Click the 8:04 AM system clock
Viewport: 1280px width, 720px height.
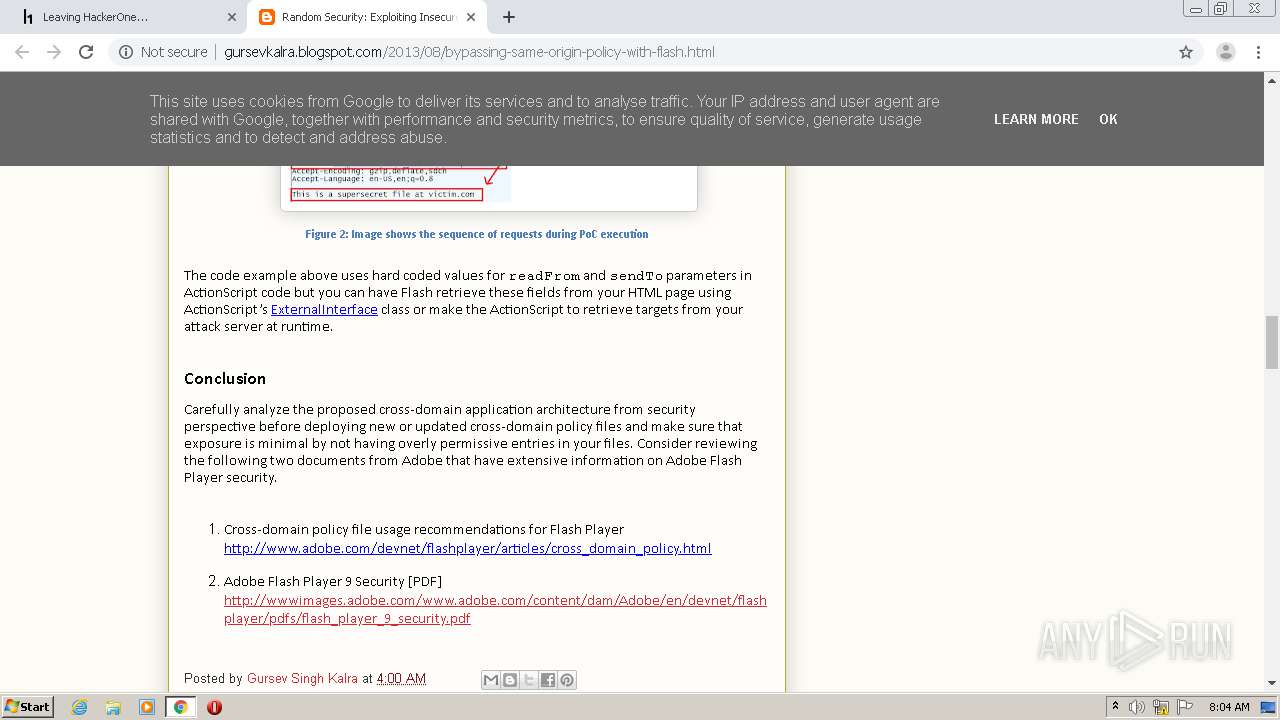click(1229, 707)
